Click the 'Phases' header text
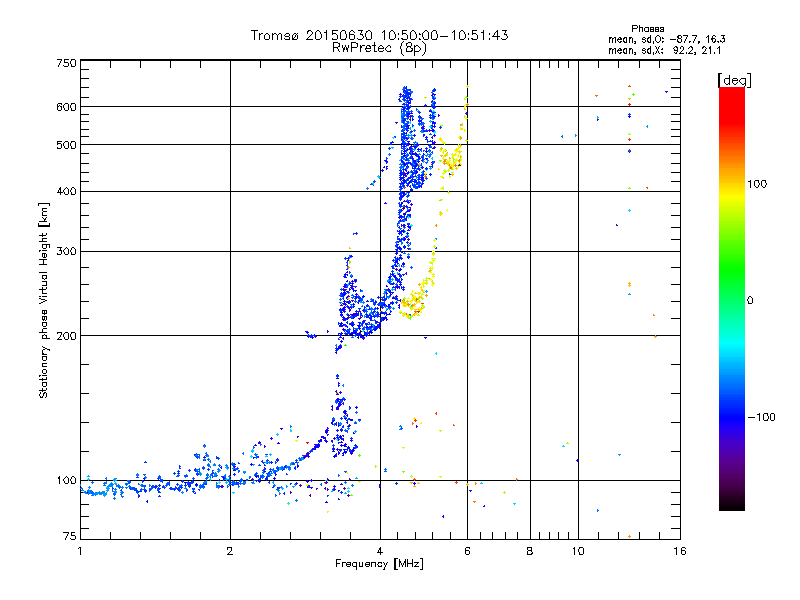The height and width of the screenshot is (600, 800). tap(647, 29)
